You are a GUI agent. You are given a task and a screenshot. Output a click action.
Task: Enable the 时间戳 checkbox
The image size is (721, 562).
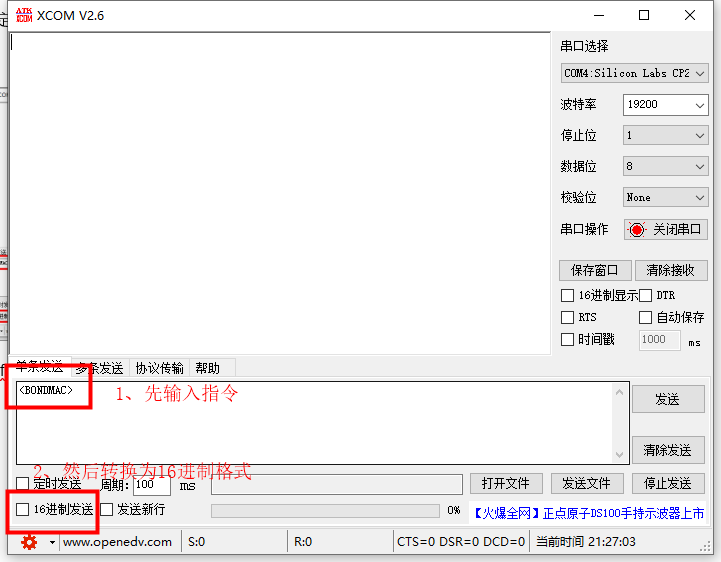pos(568,340)
